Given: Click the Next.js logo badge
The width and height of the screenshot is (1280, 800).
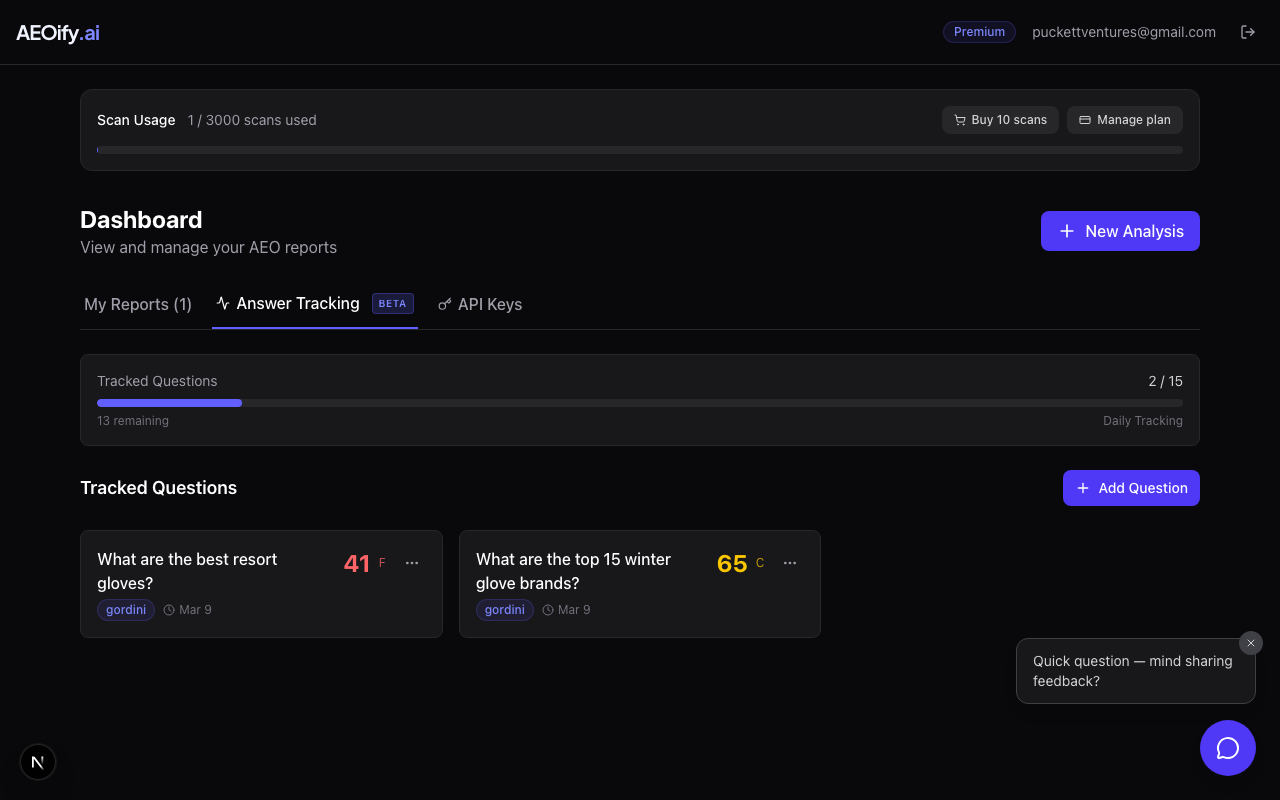Looking at the screenshot, I should 38,762.
